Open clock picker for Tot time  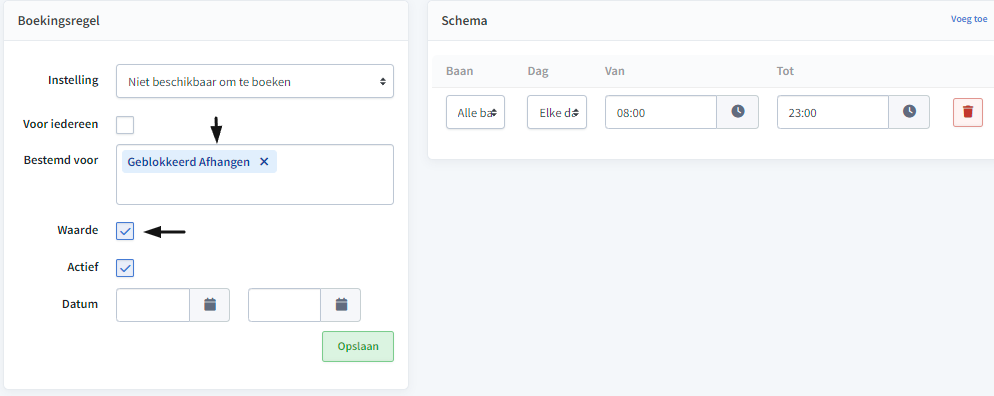coord(909,112)
